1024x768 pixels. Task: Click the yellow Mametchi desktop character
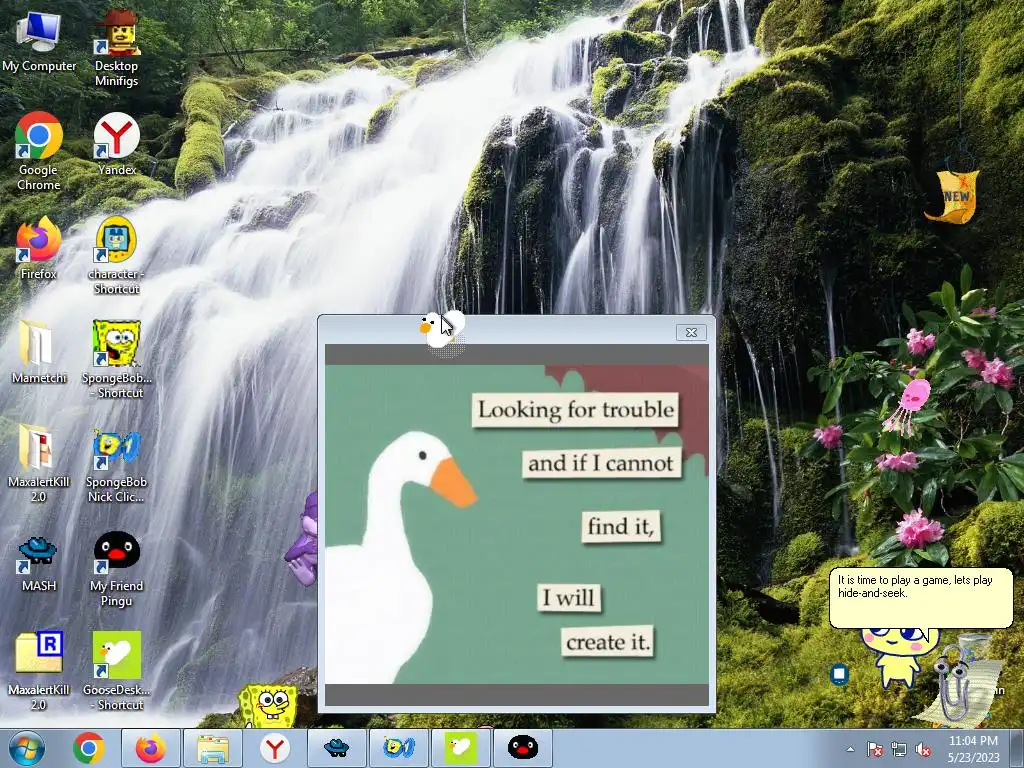[x=898, y=656]
